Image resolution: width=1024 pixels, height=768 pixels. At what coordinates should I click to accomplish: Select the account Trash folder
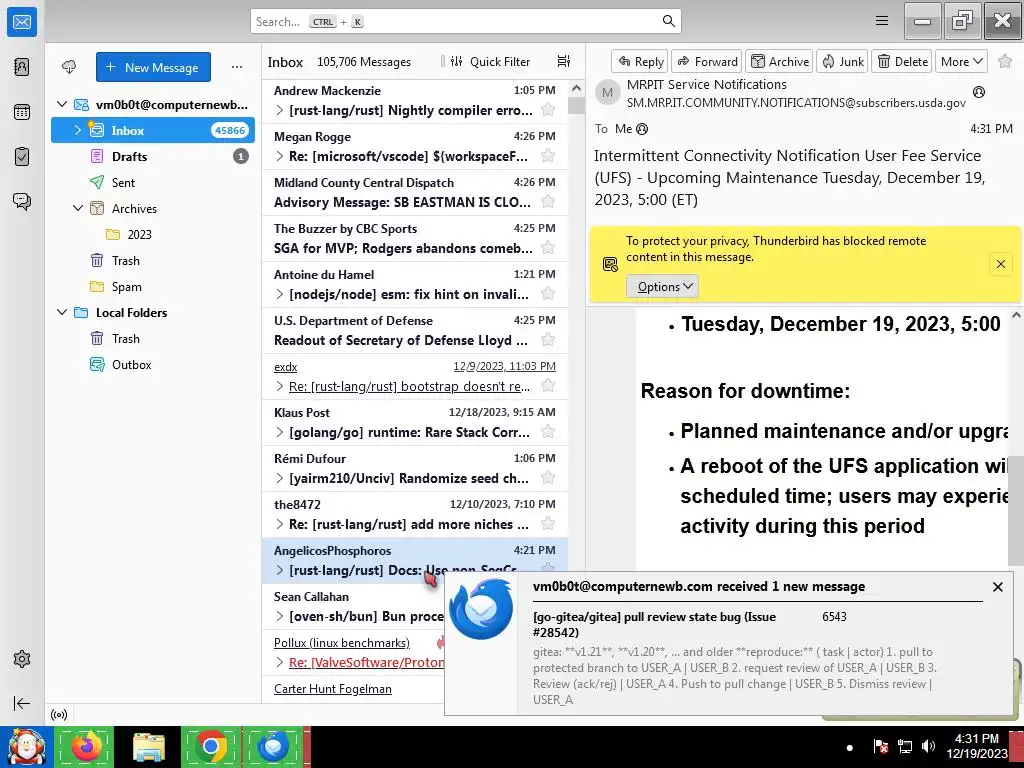[153, 261]
